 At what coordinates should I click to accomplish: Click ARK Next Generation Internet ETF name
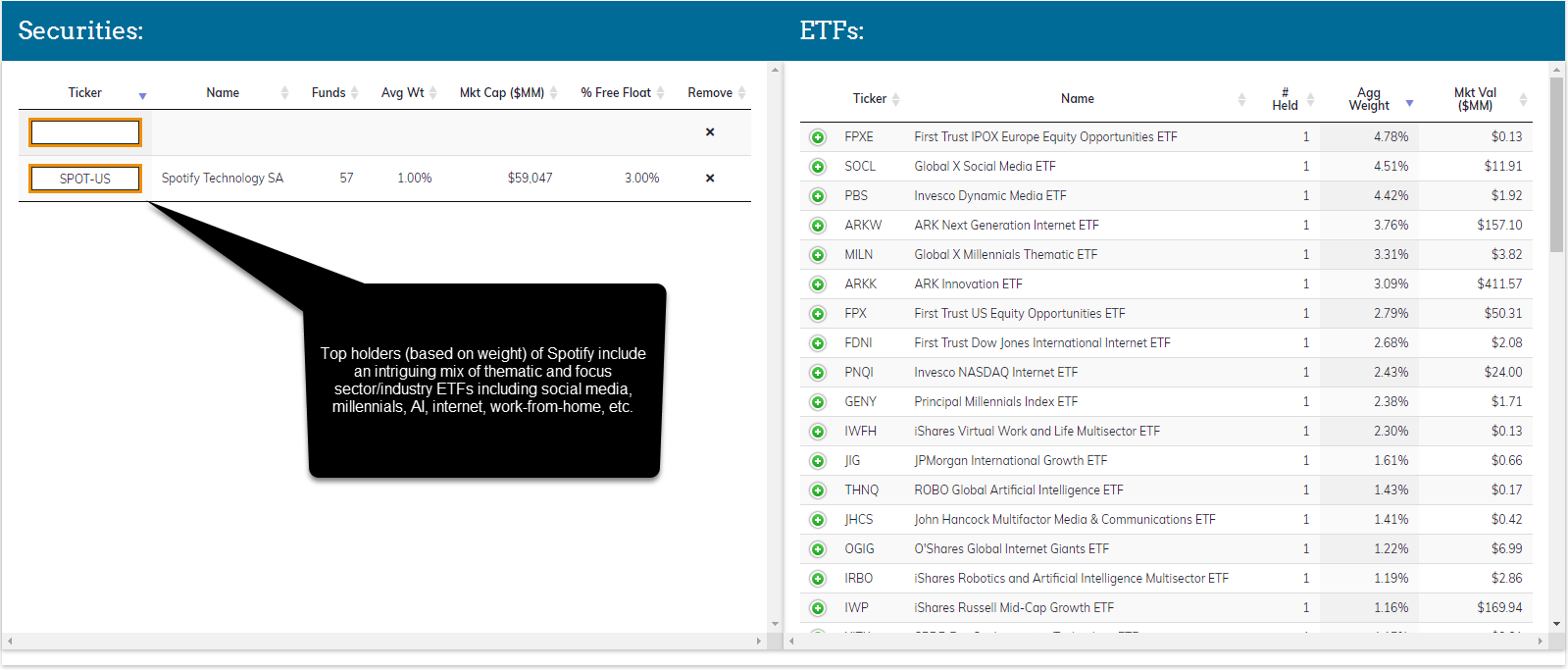point(1006,226)
